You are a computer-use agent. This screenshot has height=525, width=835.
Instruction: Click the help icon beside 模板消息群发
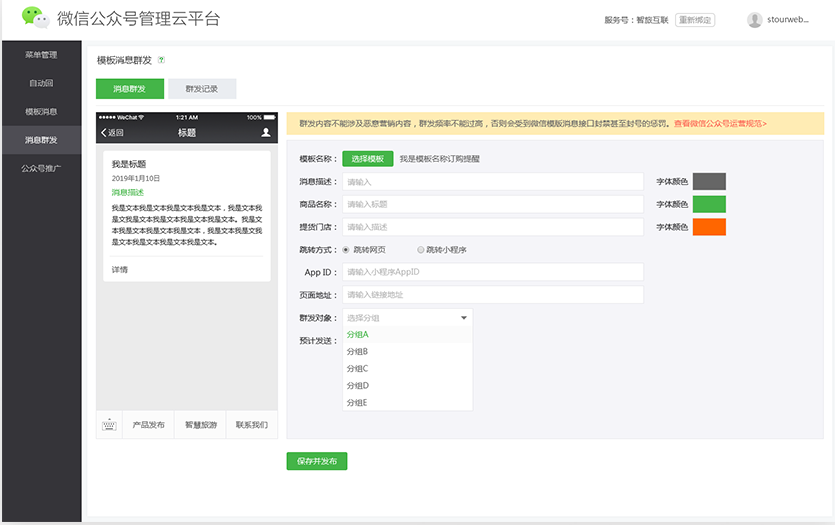click(x=161, y=60)
